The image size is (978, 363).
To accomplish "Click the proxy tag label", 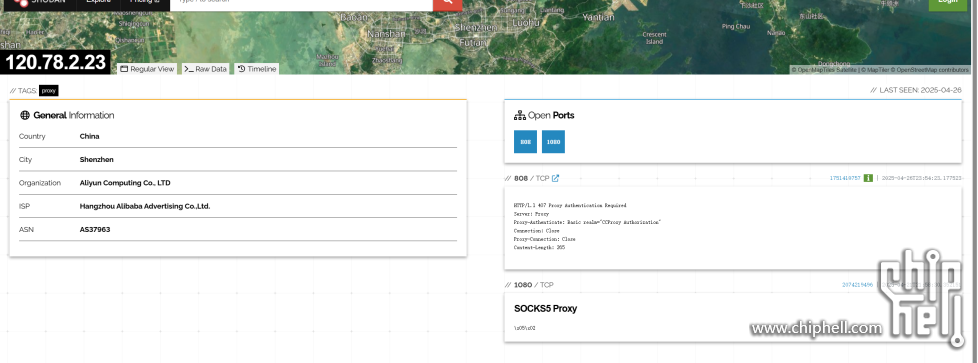I will click(49, 90).
